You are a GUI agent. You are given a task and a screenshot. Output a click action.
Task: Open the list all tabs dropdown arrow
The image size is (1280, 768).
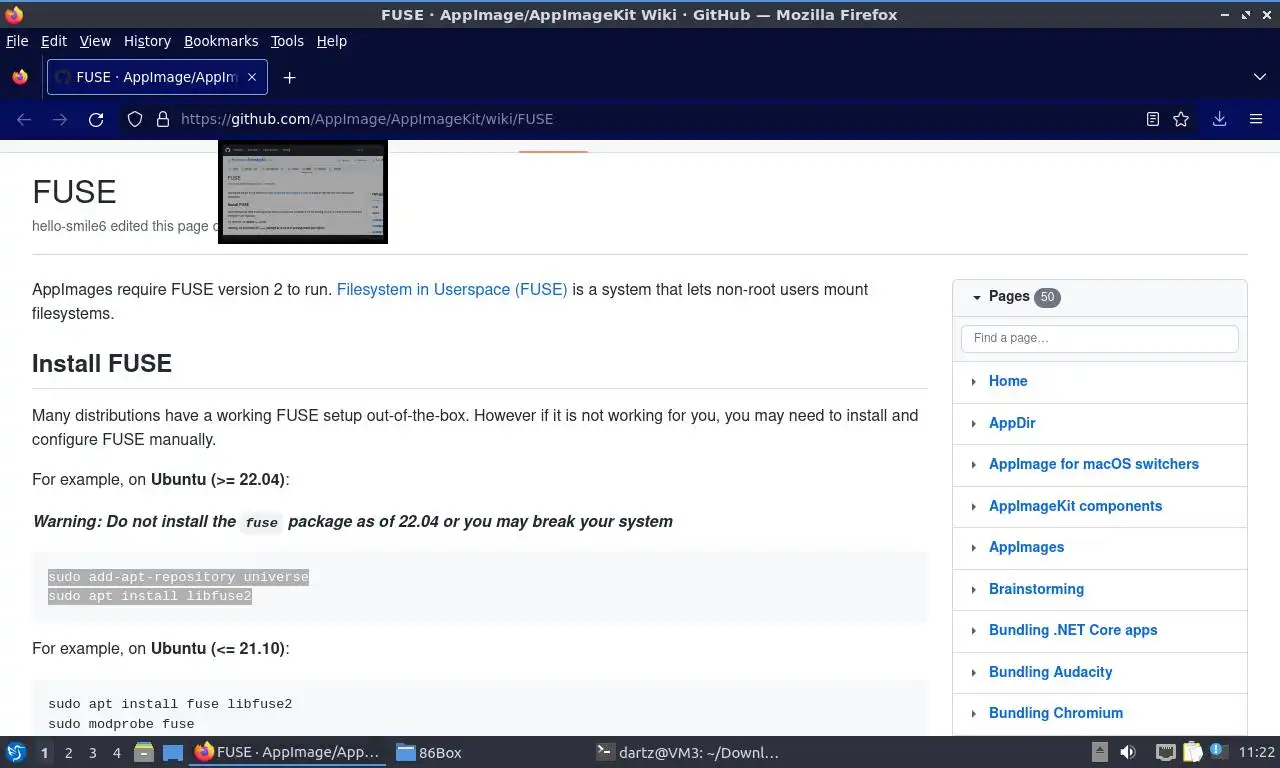(1259, 77)
